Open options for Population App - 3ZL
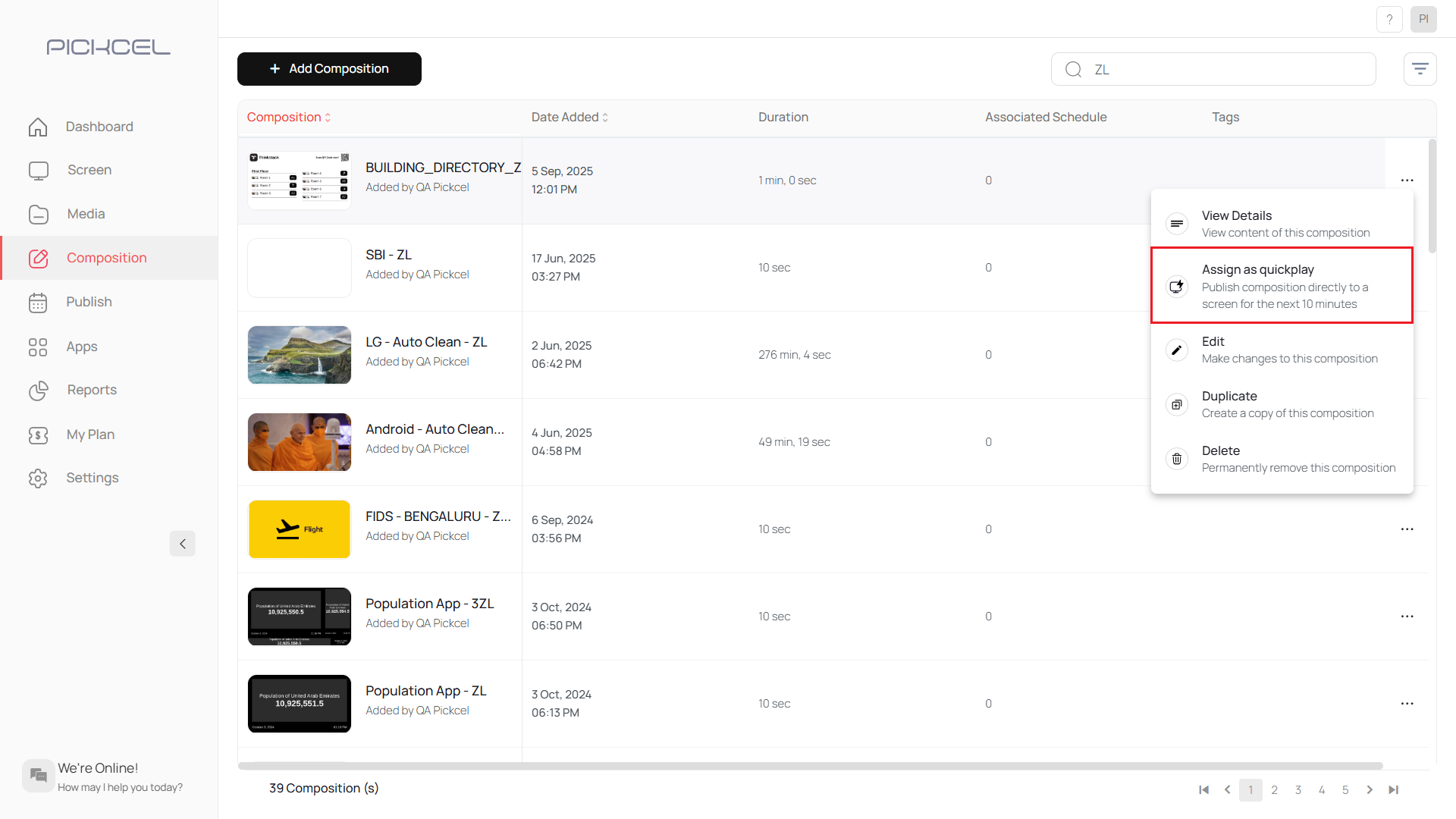The image size is (1456, 819). (x=1407, y=617)
